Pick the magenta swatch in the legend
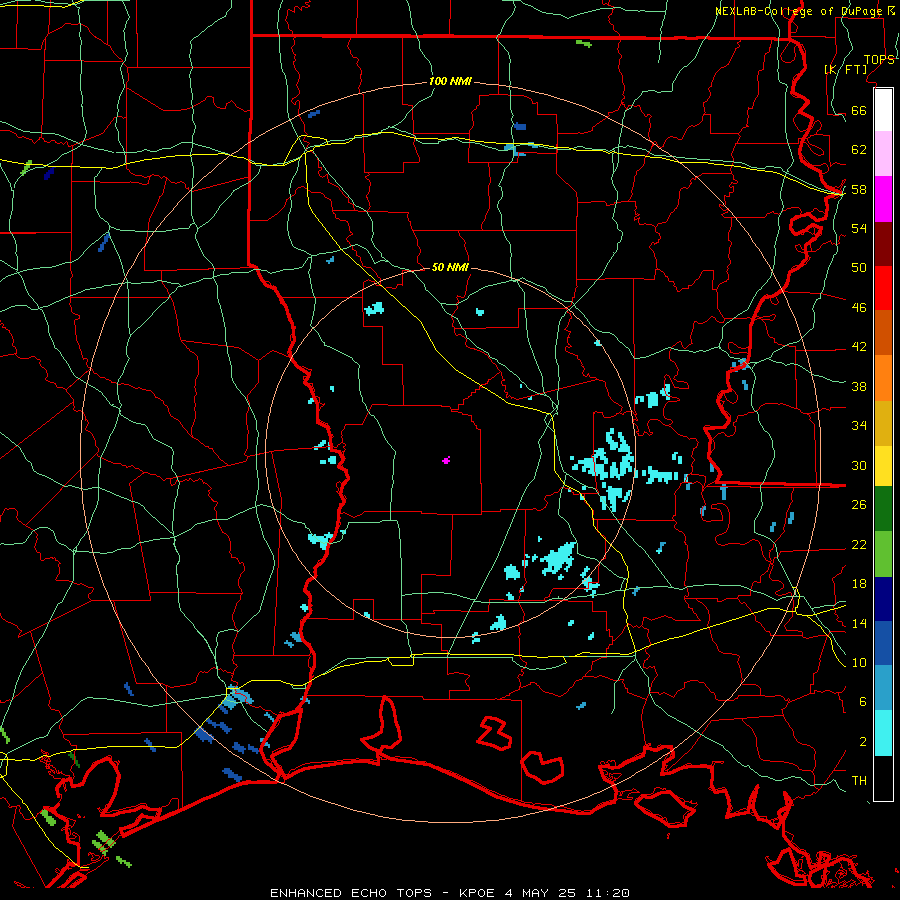 883,199
